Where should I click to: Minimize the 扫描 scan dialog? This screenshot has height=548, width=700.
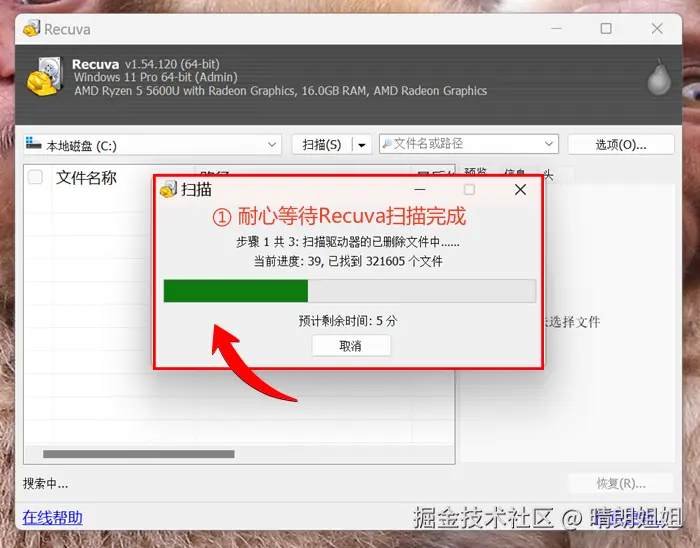pyautogui.click(x=420, y=190)
